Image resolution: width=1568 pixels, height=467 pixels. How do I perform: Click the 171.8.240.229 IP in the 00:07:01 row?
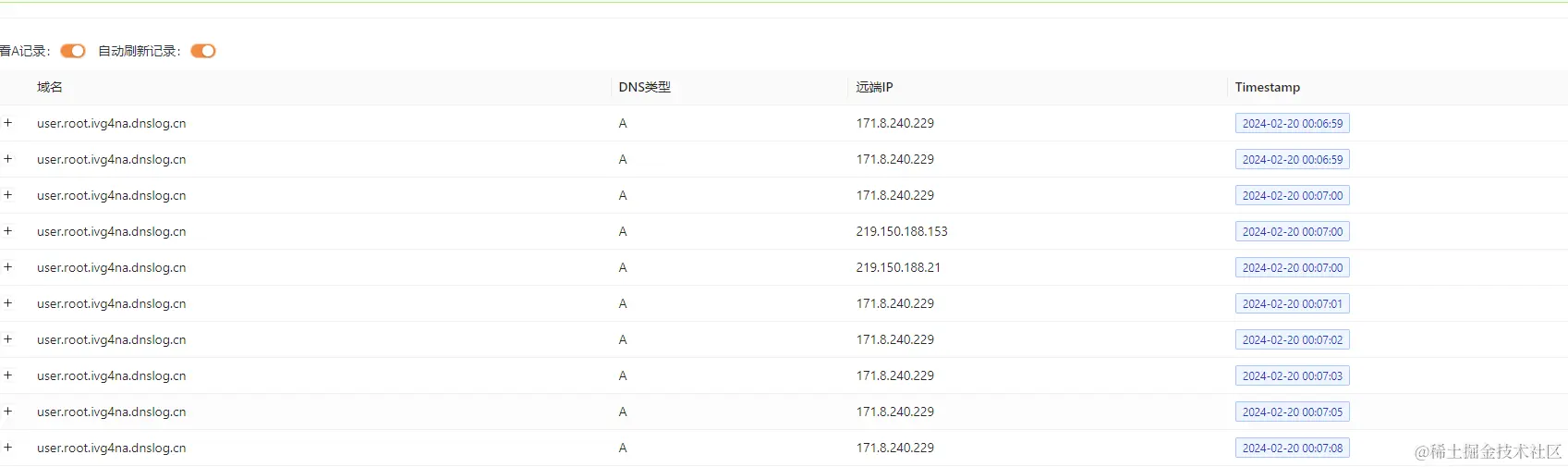895,303
